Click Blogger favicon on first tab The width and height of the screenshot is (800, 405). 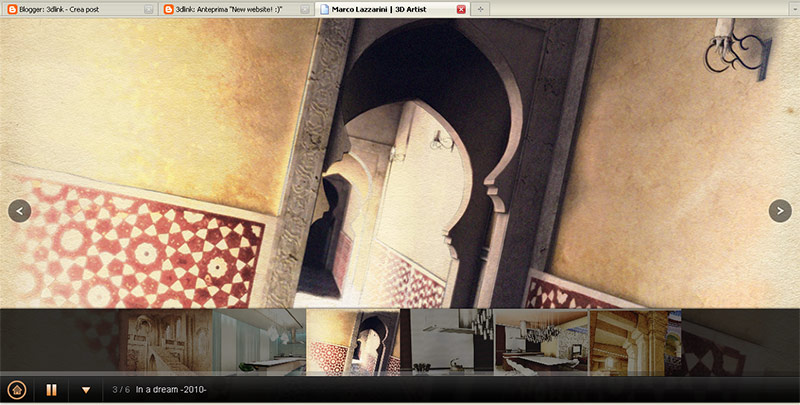(x=12, y=9)
